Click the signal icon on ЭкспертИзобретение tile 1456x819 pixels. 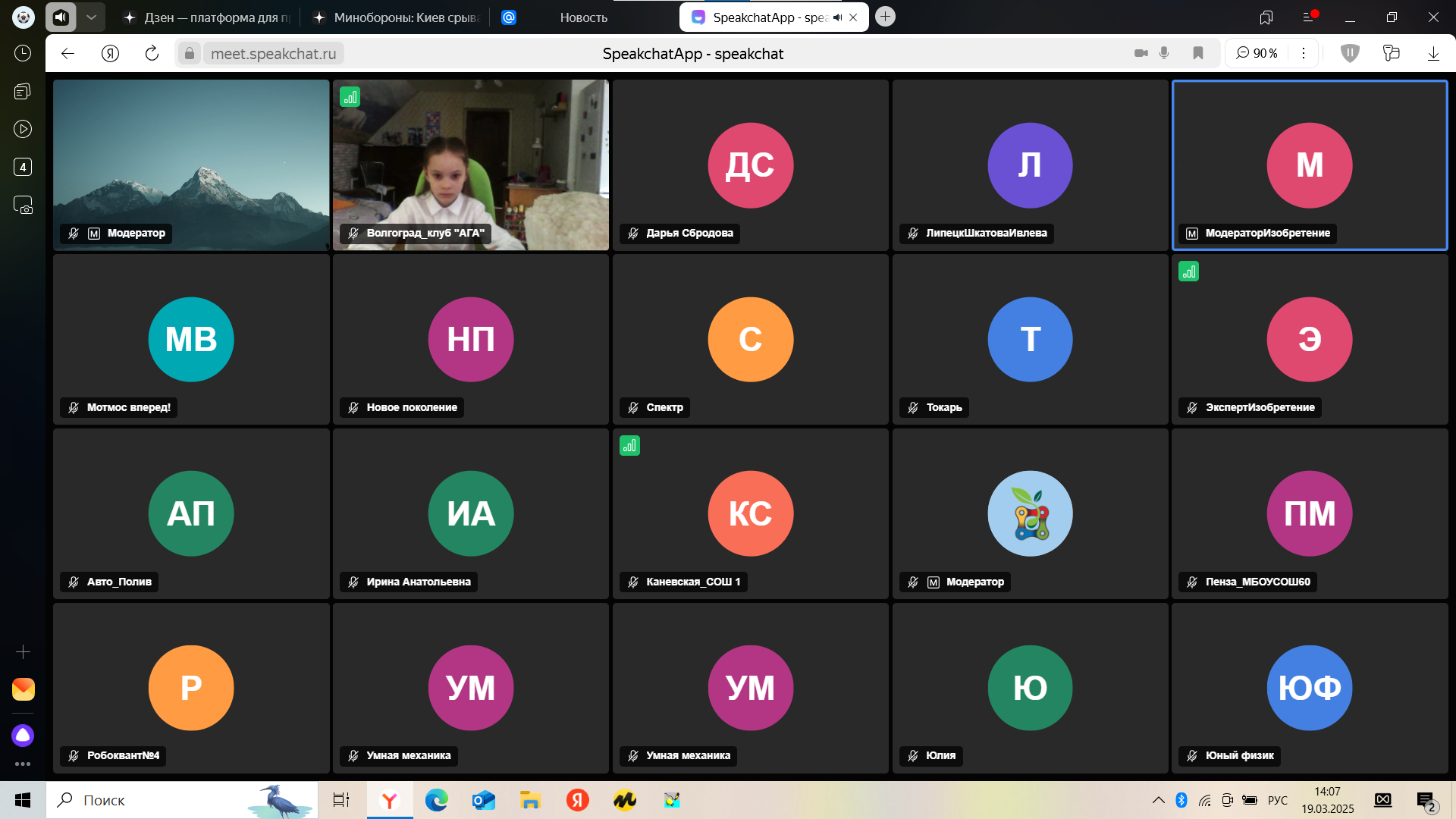coord(1188,271)
